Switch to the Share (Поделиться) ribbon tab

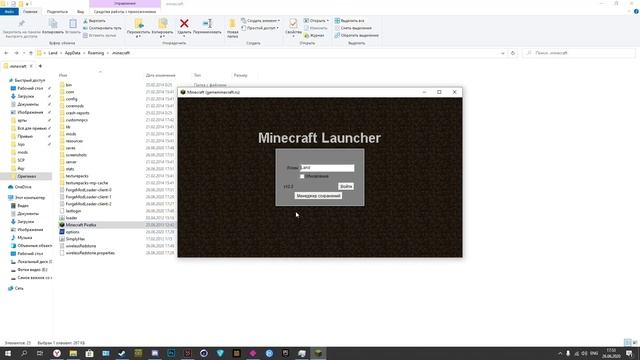(x=57, y=11)
